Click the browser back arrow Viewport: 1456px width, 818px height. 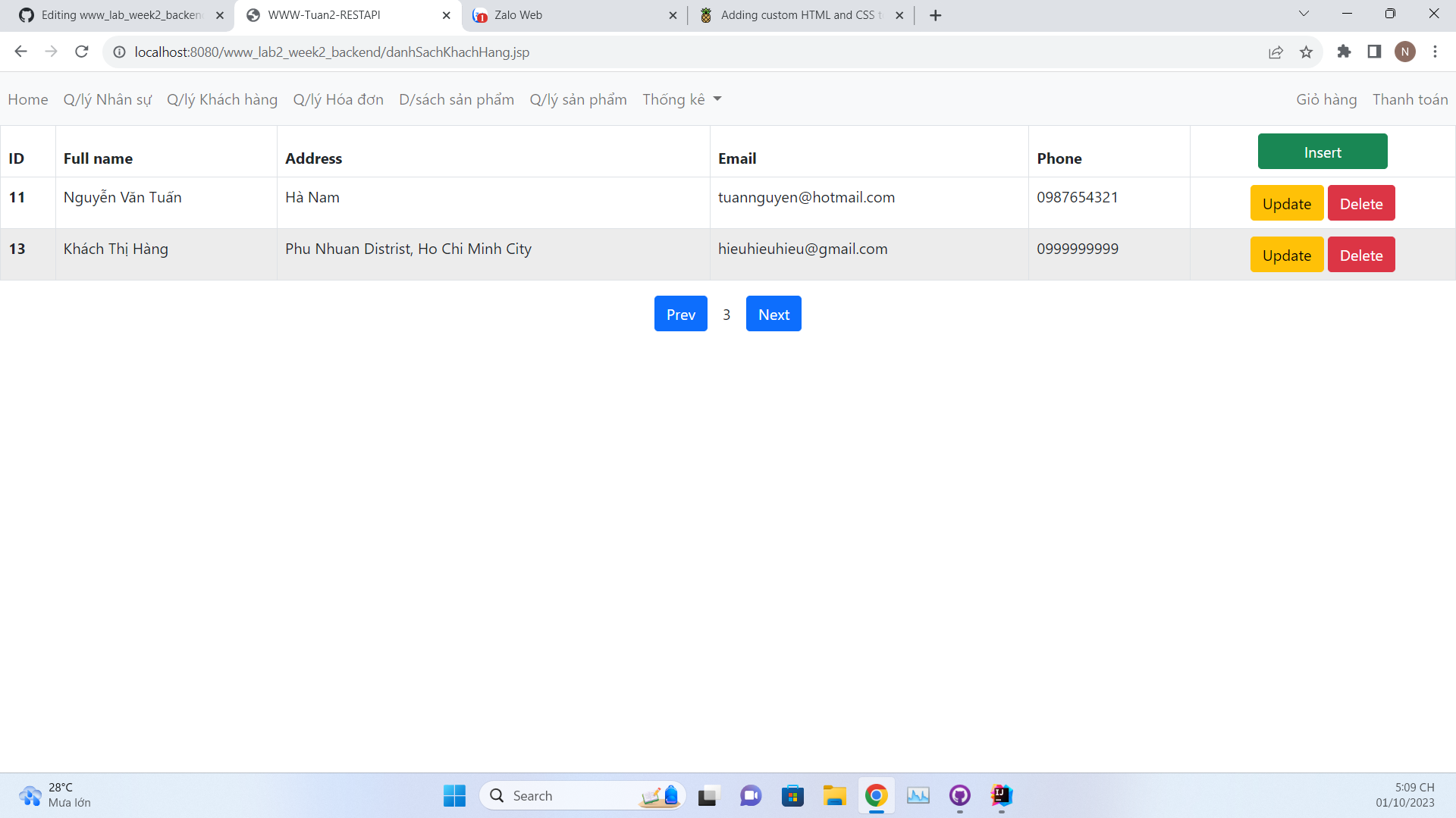[x=20, y=52]
